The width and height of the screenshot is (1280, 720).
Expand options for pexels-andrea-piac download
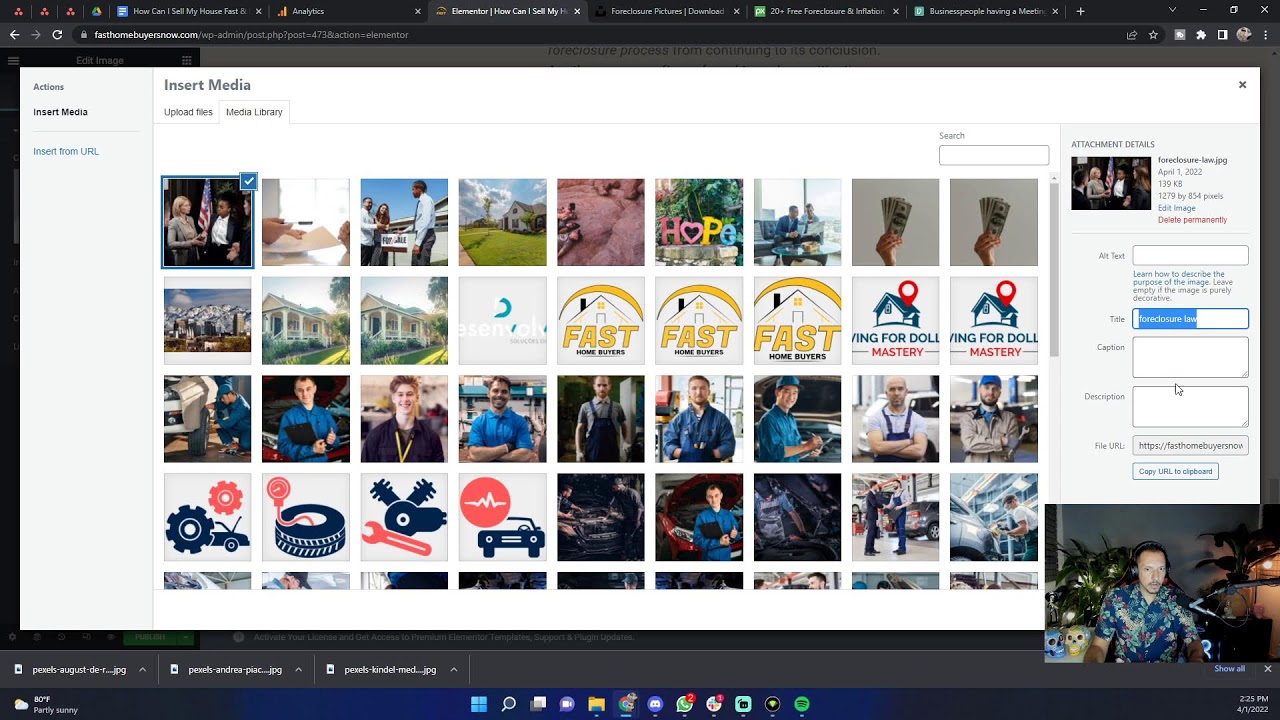298,670
